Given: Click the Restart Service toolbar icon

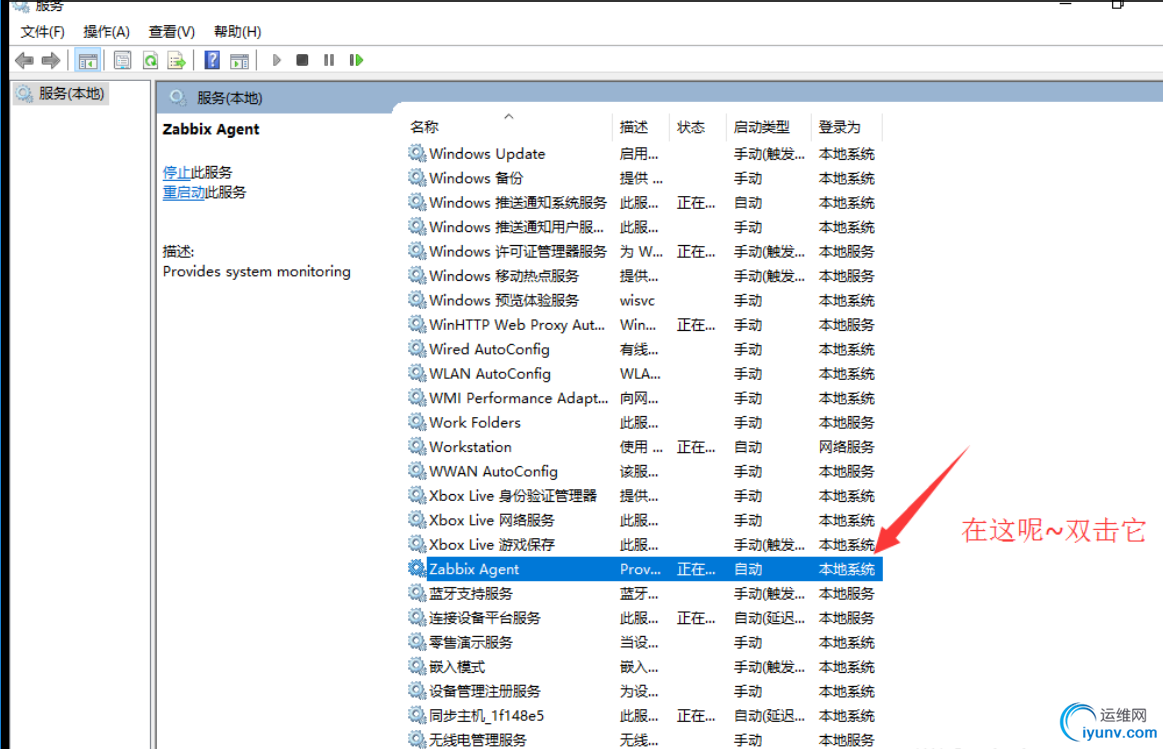Looking at the screenshot, I should point(356,60).
